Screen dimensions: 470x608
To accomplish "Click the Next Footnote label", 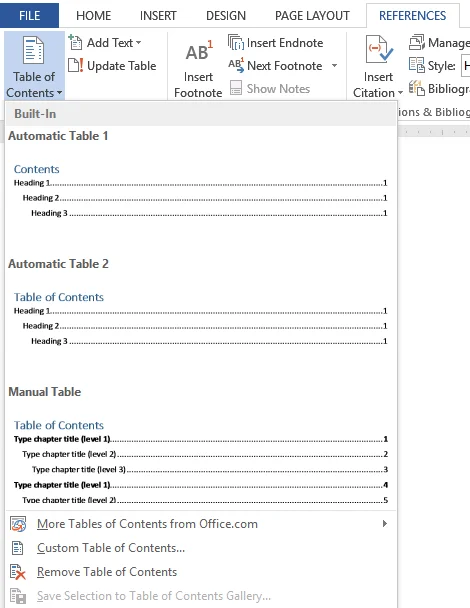I will tap(285, 66).
